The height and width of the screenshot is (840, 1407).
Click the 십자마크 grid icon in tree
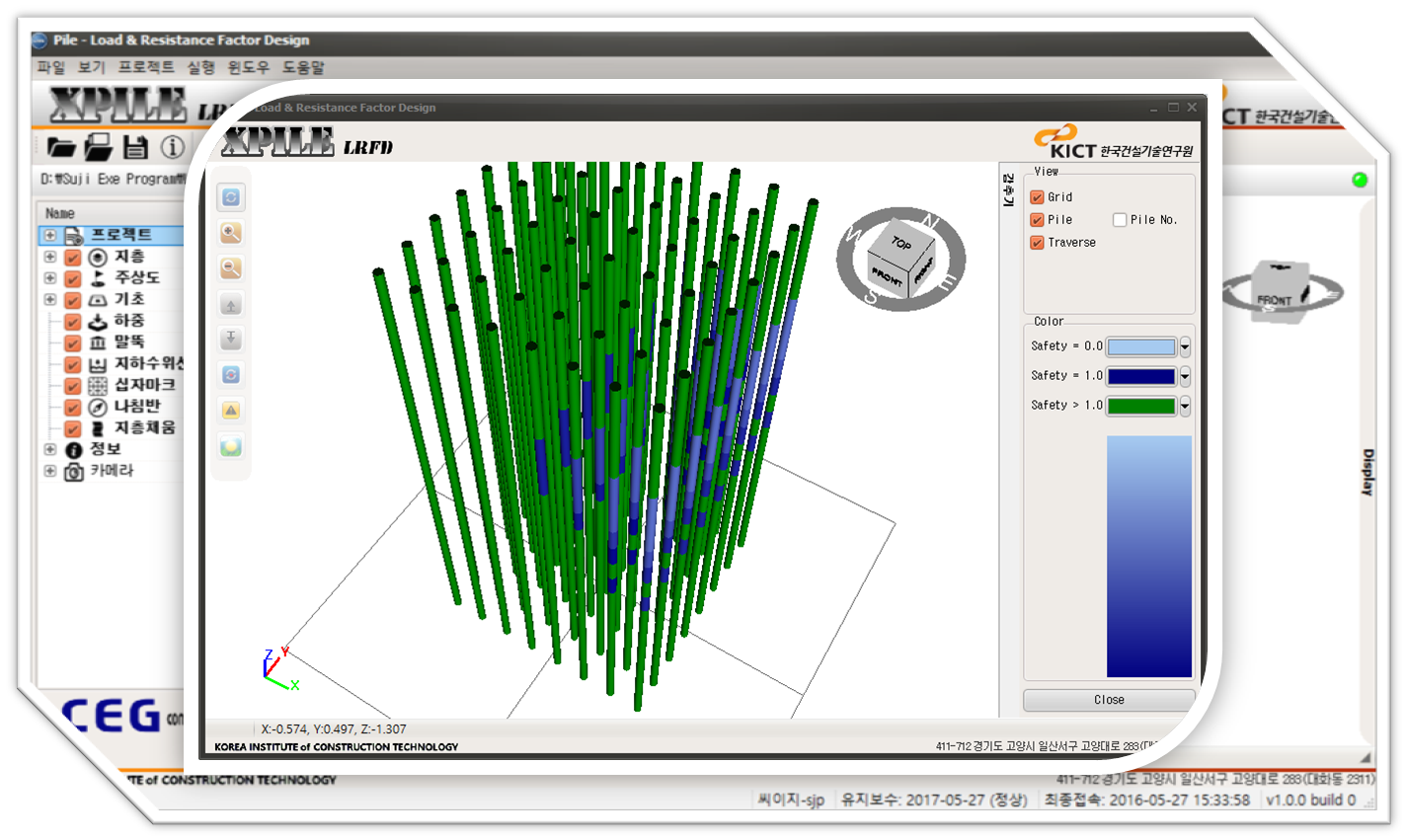click(98, 386)
